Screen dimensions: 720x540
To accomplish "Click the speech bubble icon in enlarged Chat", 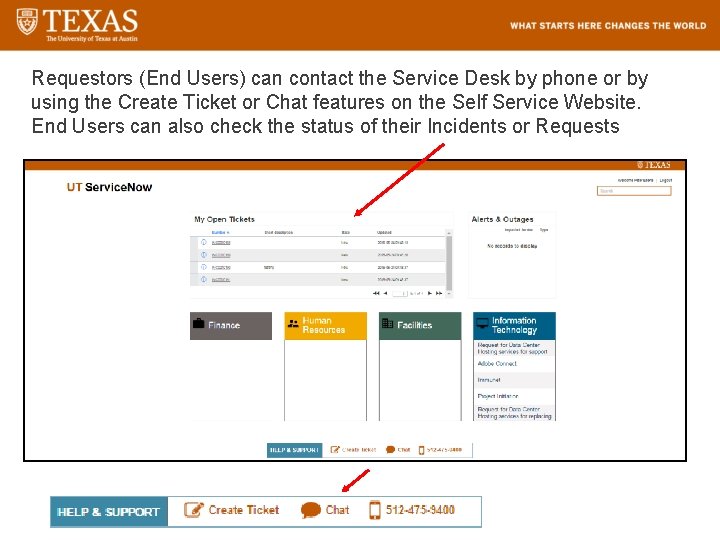I will click(310, 510).
